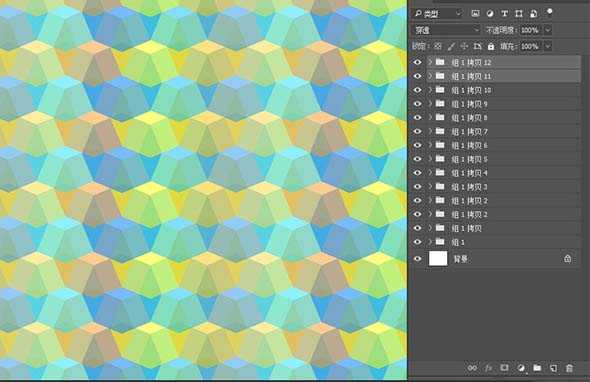Click the lock all padlock icon

(x=491, y=46)
